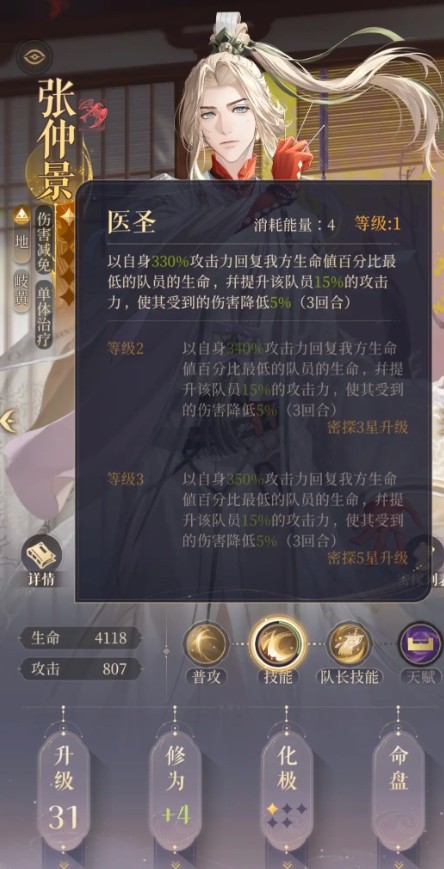Click the left arrow to previous character
The height and width of the screenshot is (869, 444).
click(8, 421)
